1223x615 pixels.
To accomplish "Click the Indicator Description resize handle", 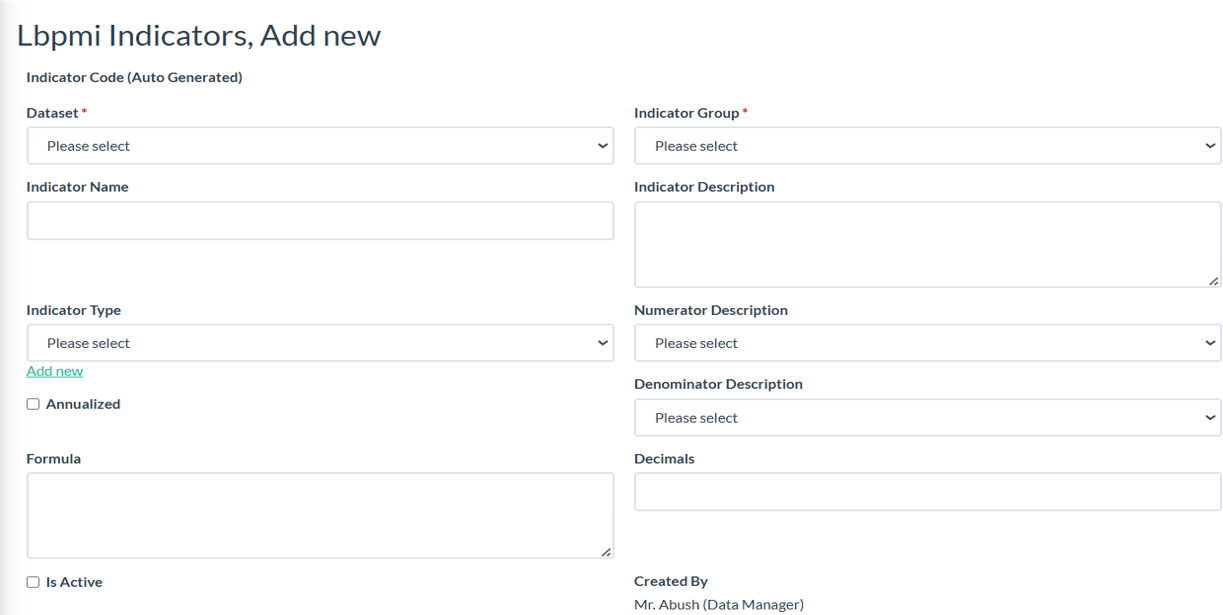I will pyautogui.click(x=1213, y=281).
